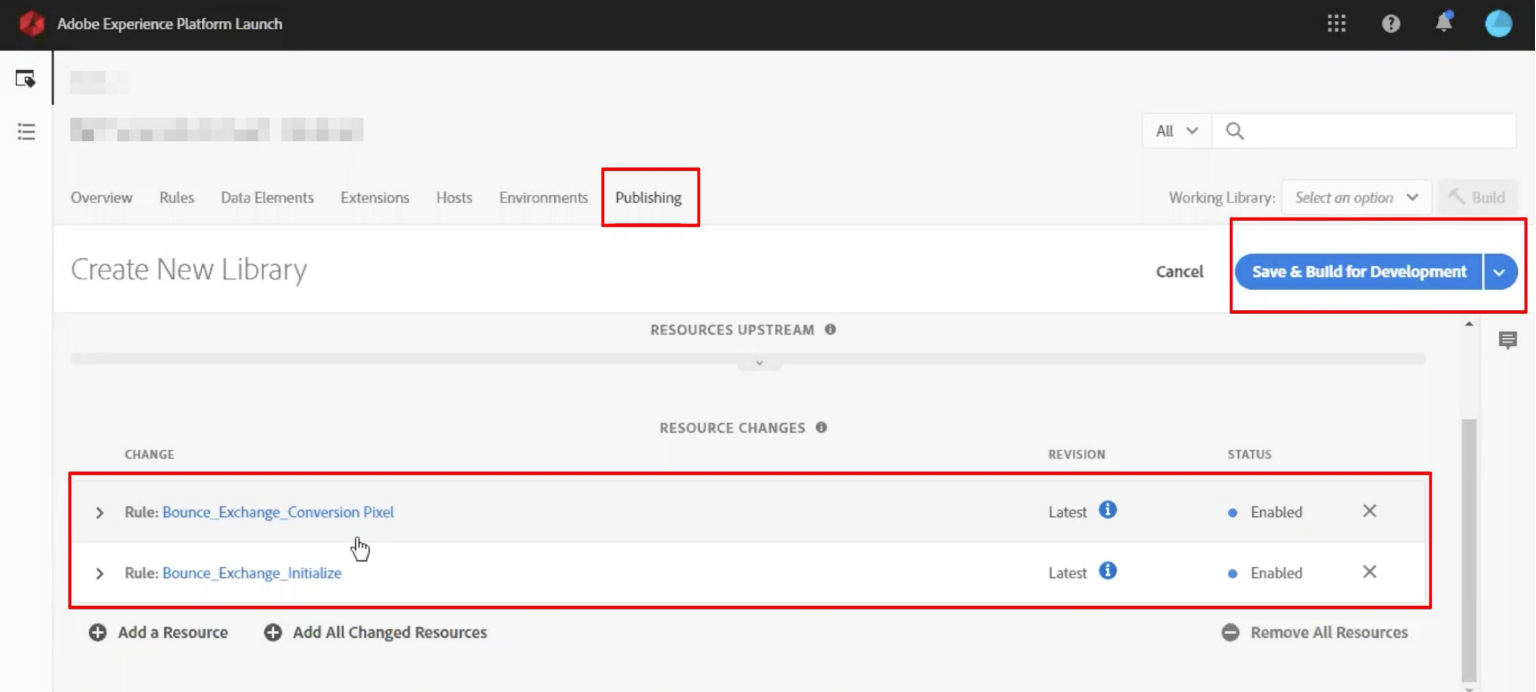1536x692 pixels.
Task: Open the Environments tab
Action: coord(544,198)
